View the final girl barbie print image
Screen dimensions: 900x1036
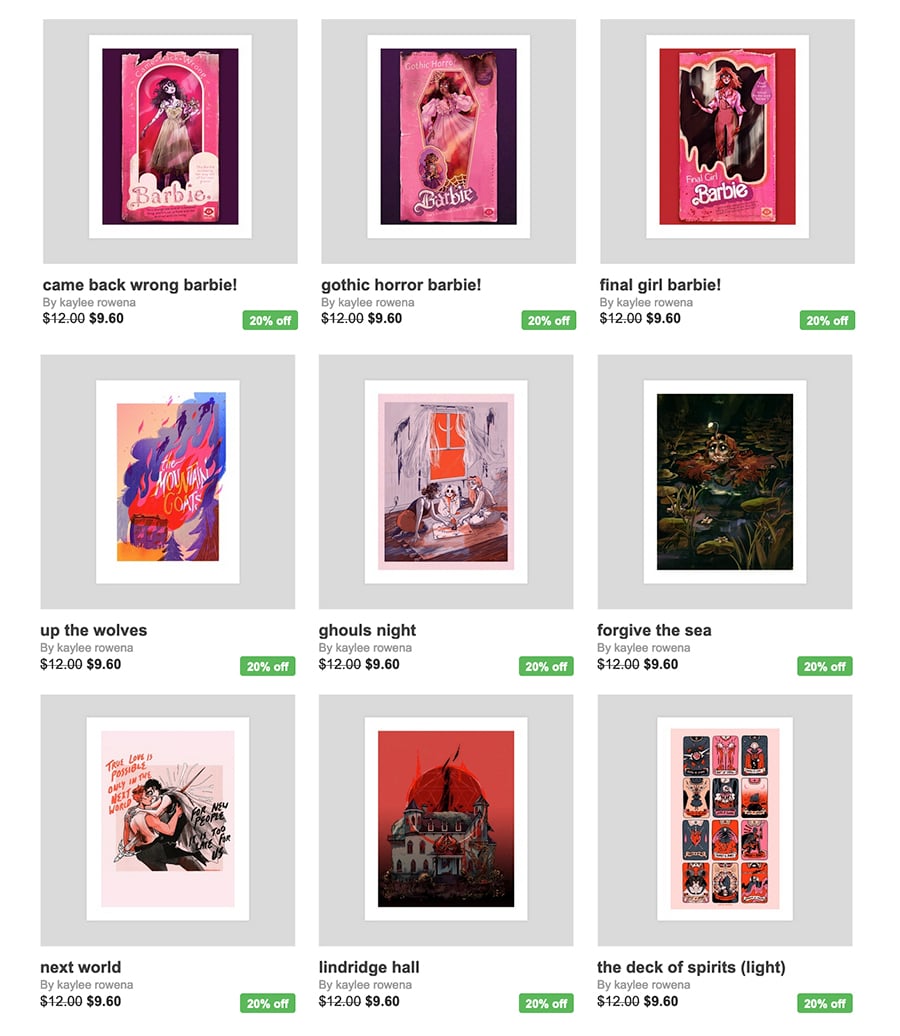point(727,141)
